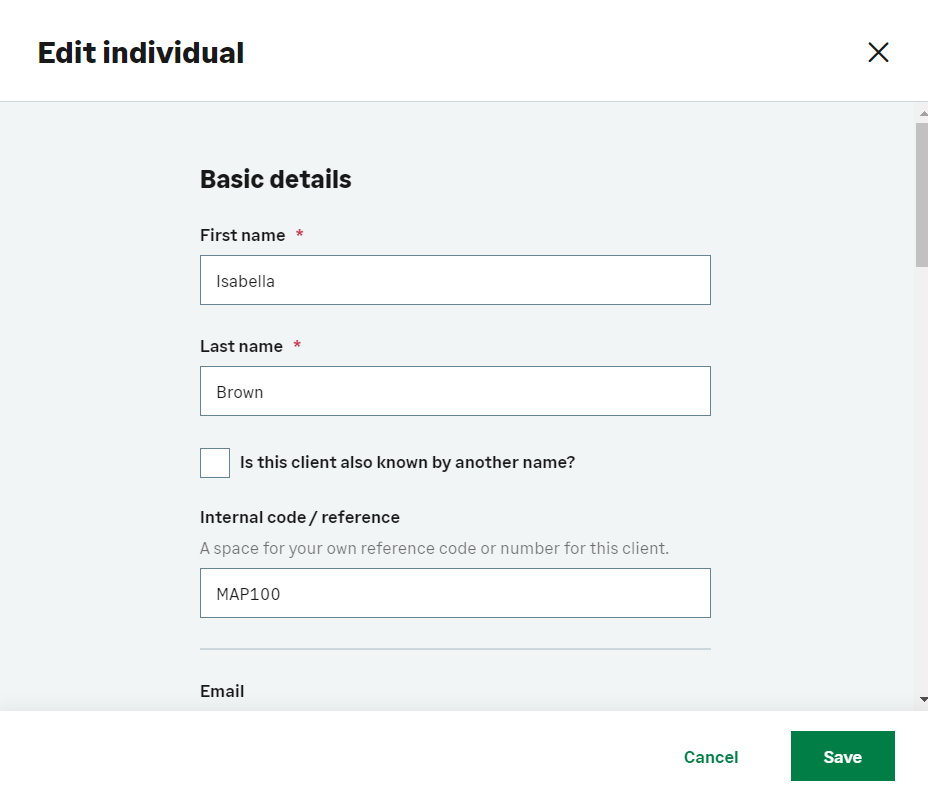Click the 'Basic details' section heading

click(x=275, y=179)
